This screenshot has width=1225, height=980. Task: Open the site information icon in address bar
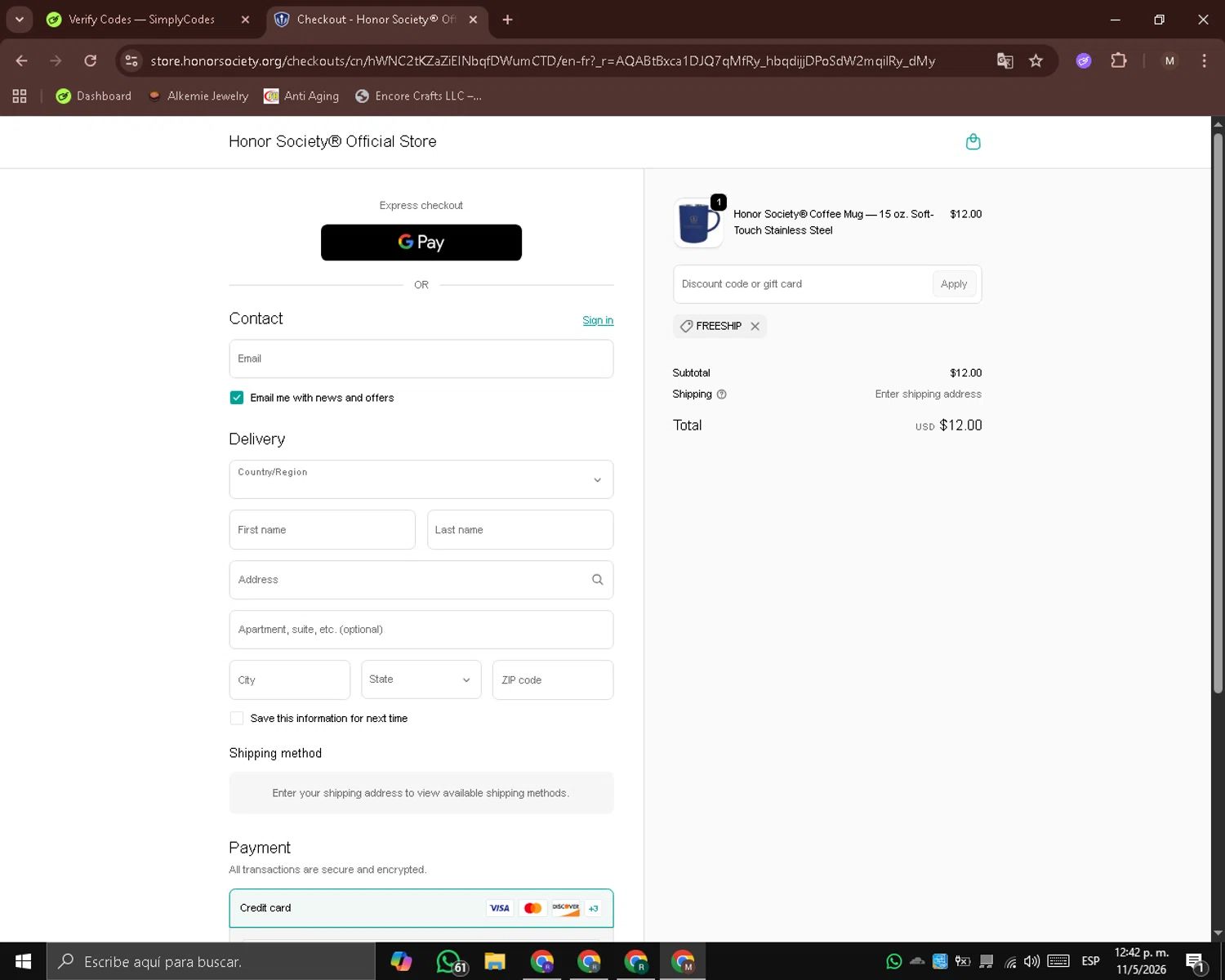131,60
